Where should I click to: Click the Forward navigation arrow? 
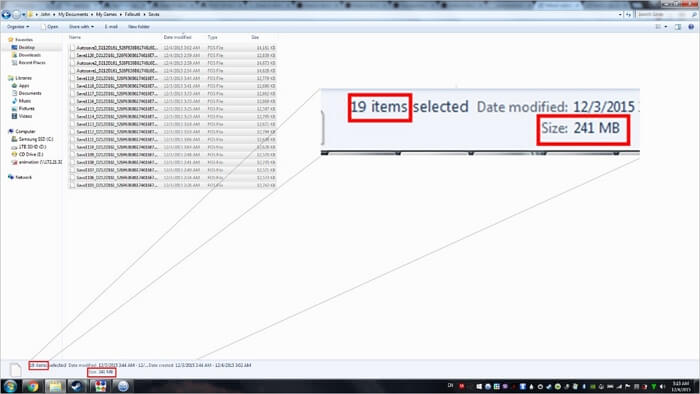pos(17,14)
